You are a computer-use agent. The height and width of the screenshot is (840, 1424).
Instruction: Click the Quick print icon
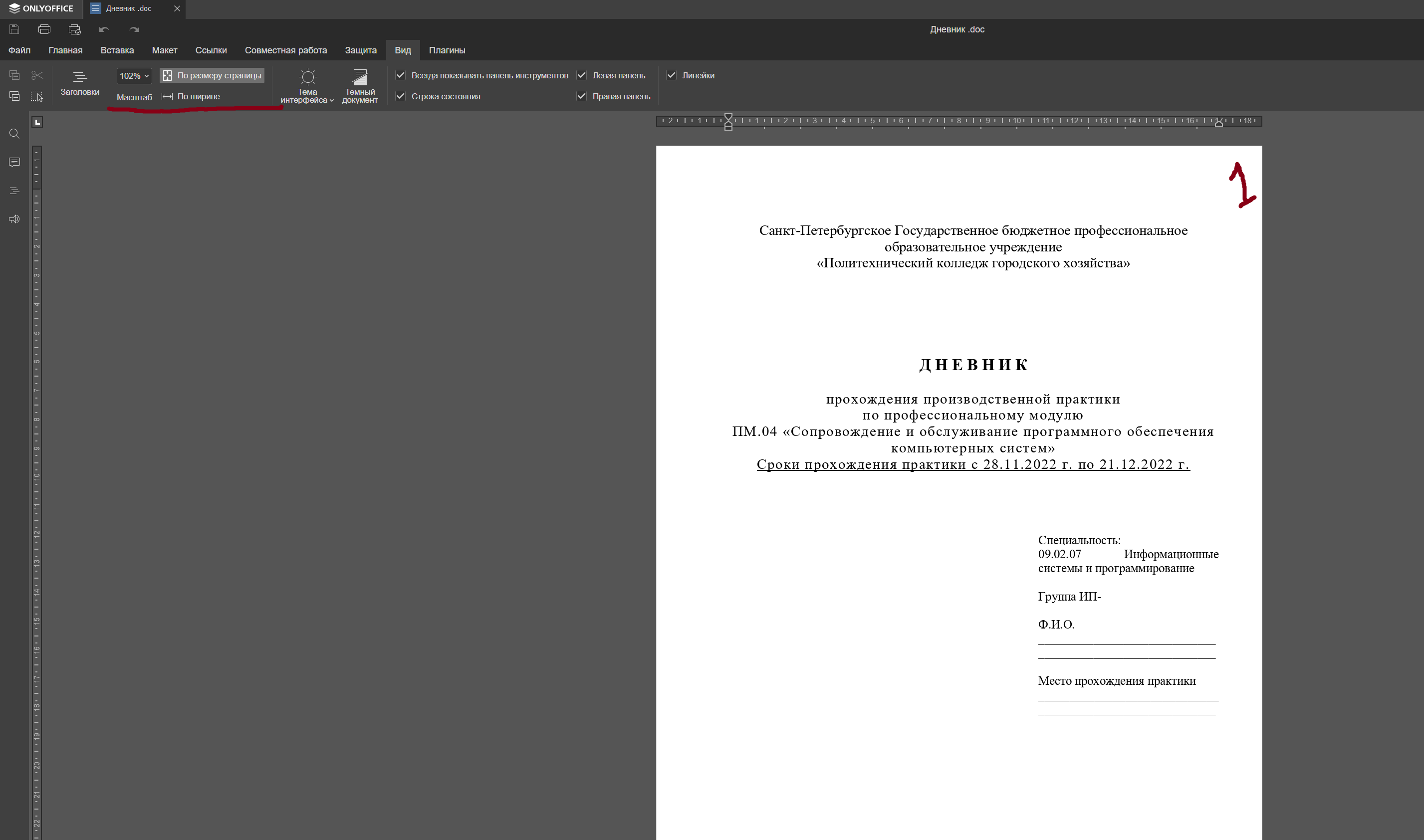(x=74, y=29)
